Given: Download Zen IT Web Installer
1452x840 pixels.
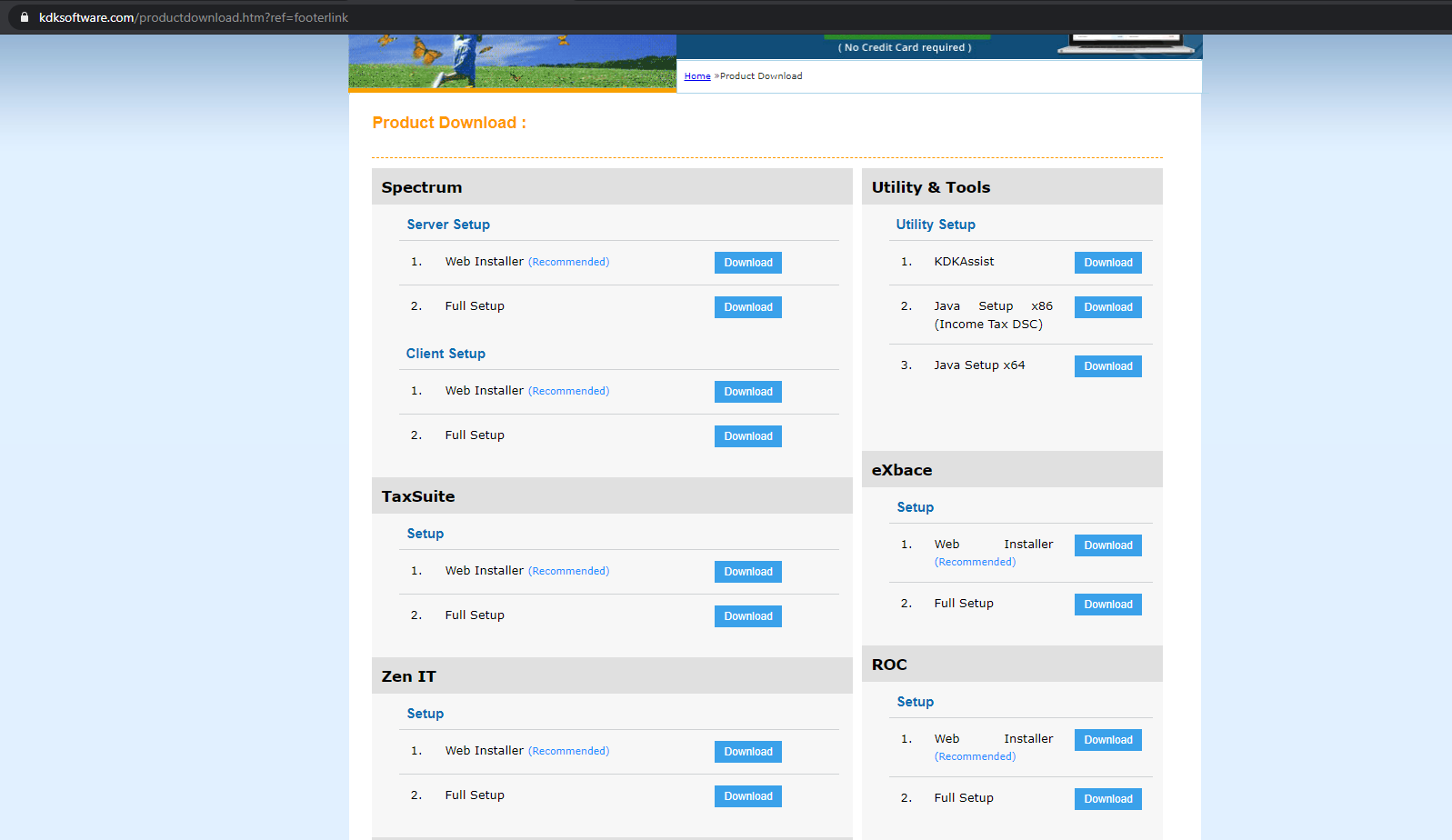Looking at the screenshot, I should click(748, 752).
